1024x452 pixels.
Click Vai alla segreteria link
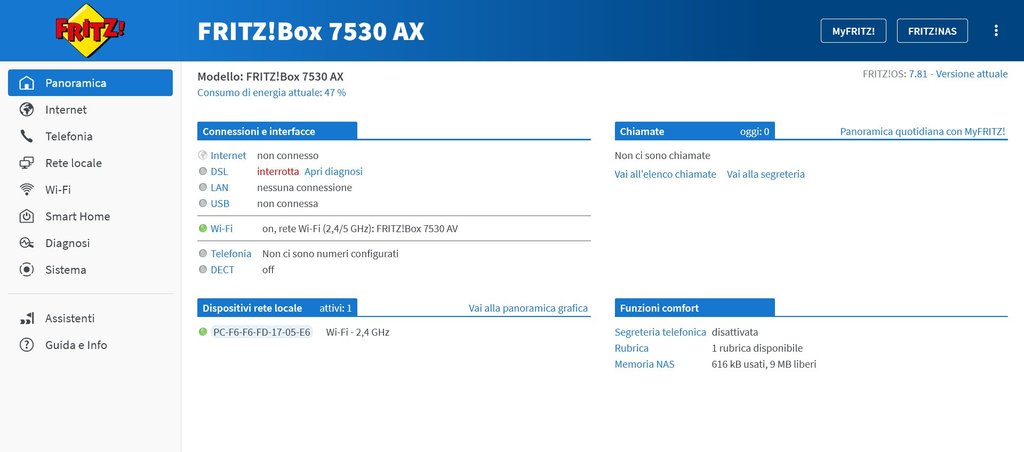765,174
